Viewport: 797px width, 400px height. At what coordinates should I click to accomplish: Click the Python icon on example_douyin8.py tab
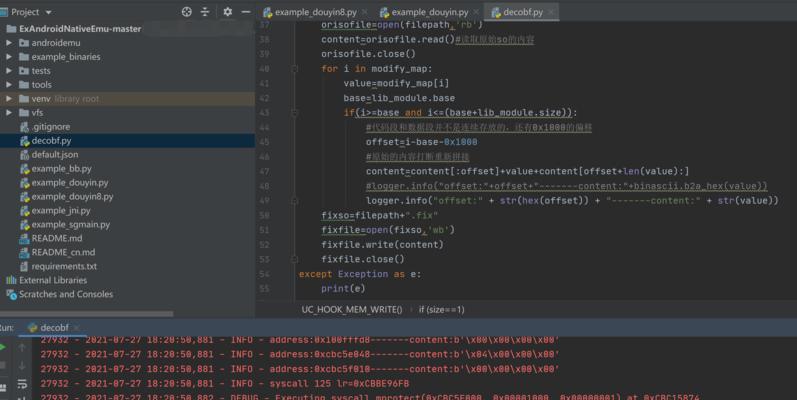click(x=267, y=12)
